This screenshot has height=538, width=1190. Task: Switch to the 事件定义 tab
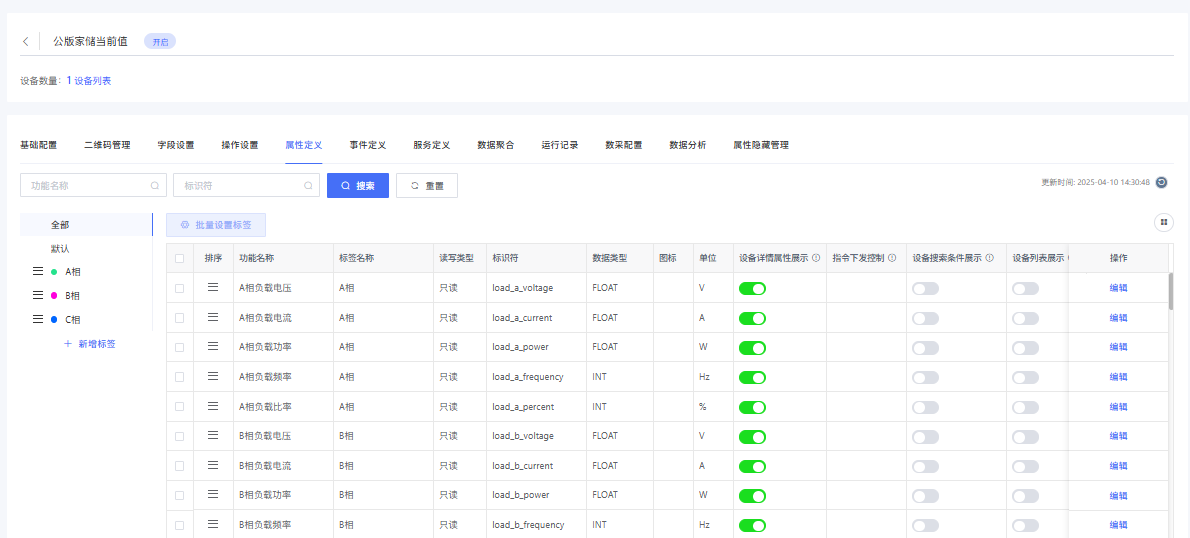pos(367,145)
